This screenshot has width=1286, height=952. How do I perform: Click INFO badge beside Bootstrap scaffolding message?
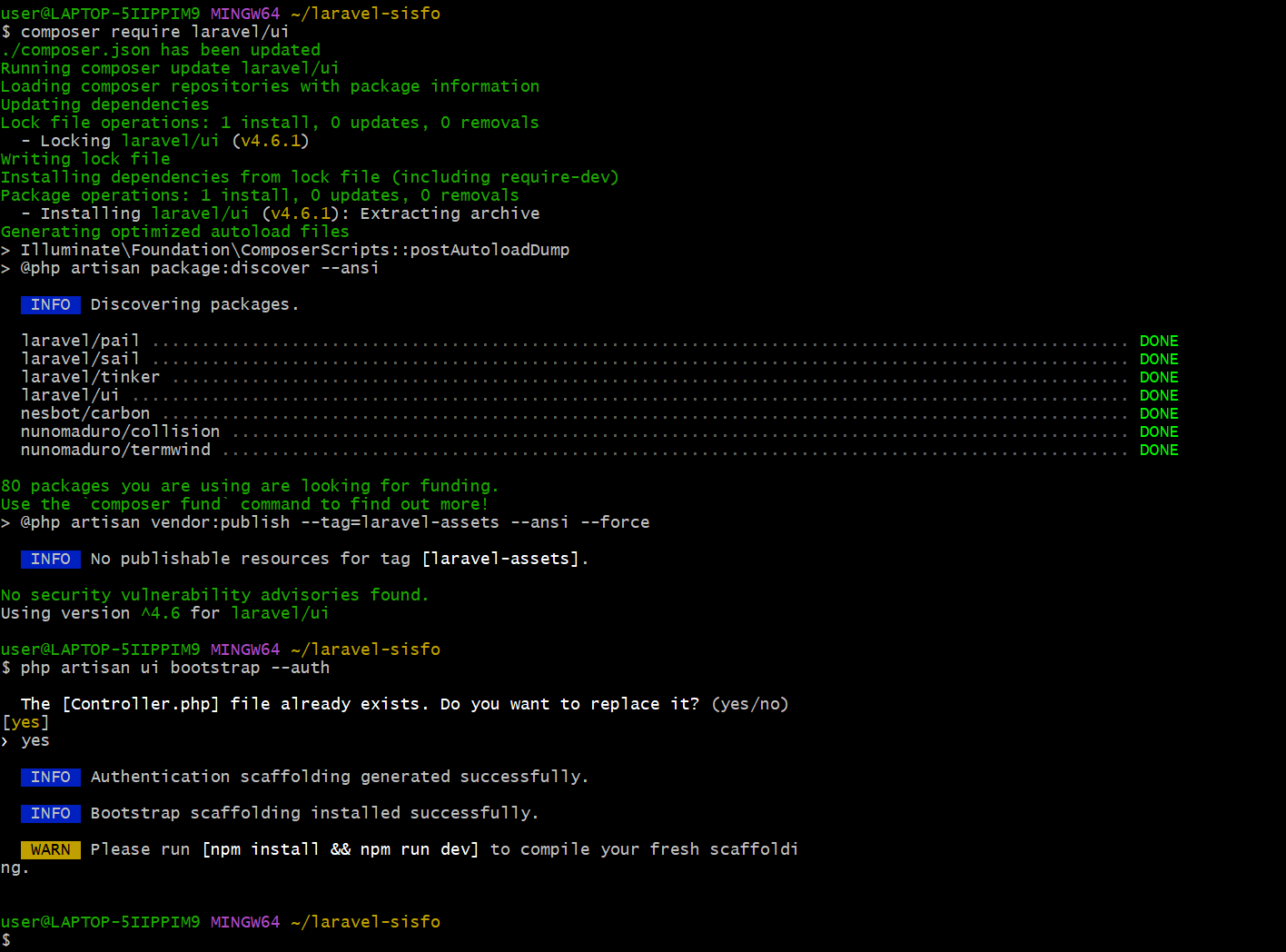(x=50, y=813)
